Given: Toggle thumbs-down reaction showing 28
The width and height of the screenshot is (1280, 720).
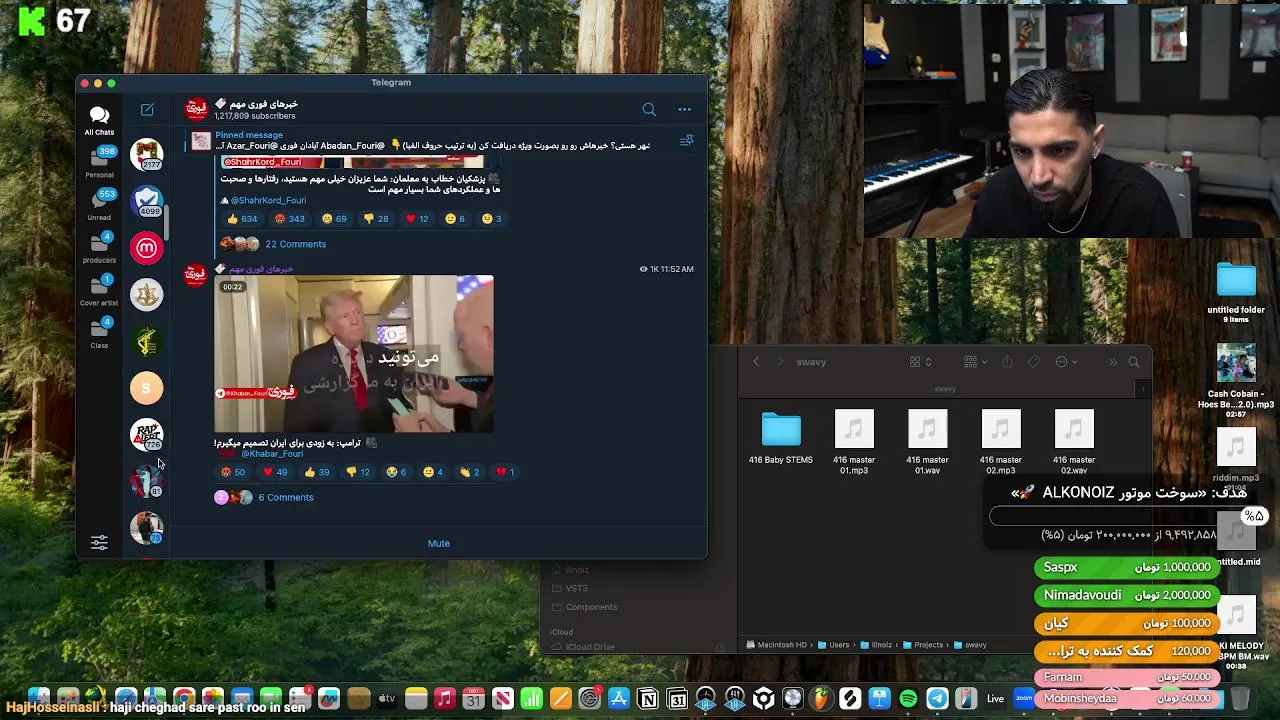Looking at the screenshot, I should point(376,218).
